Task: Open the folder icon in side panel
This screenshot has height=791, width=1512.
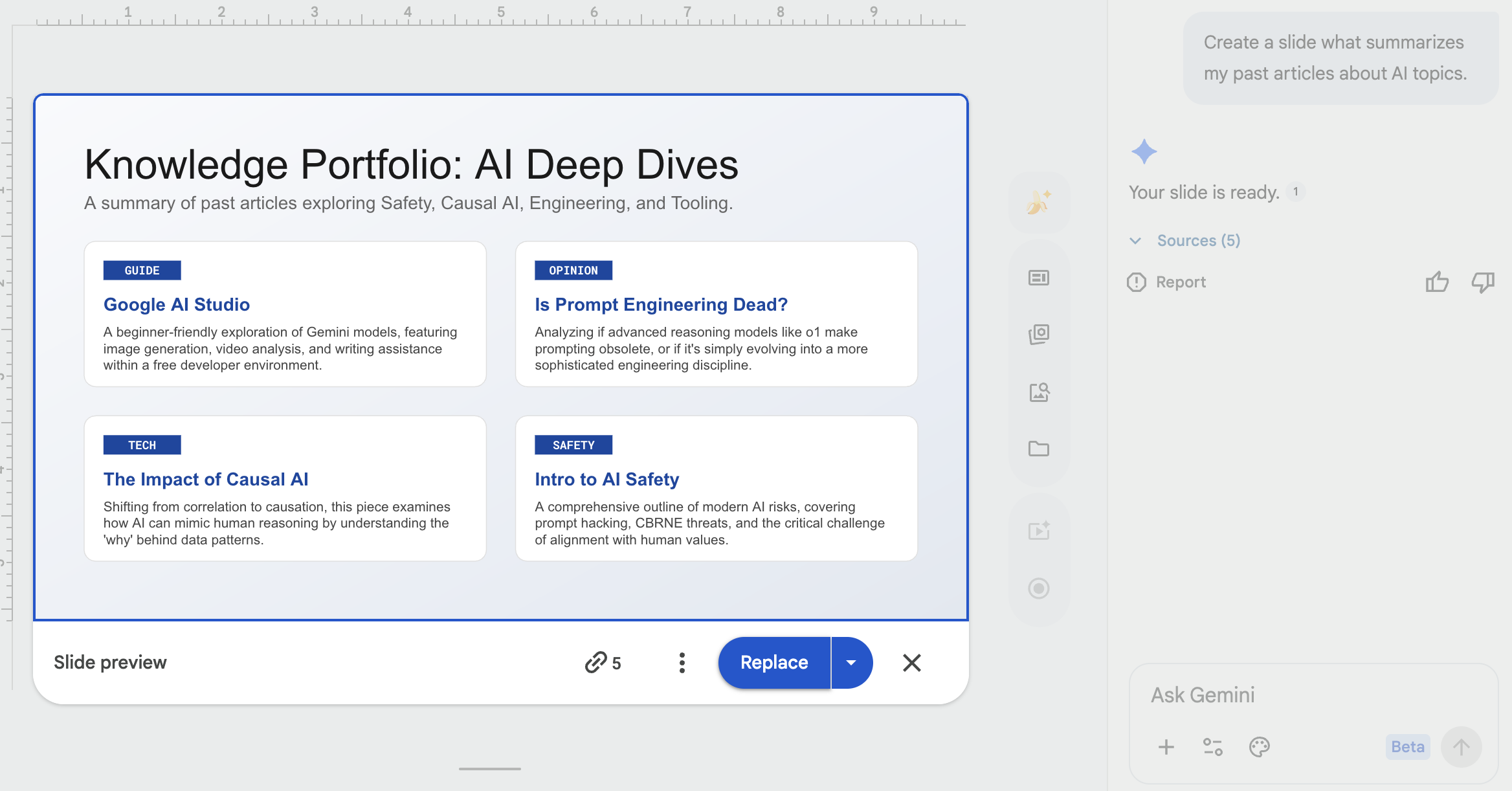Action: (1039, 449)
